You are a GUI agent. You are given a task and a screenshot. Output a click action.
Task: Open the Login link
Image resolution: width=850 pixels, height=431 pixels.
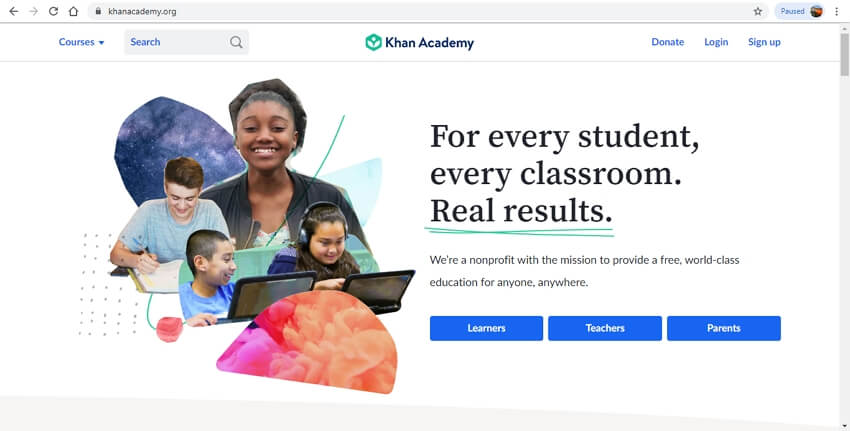pos(716,42)
